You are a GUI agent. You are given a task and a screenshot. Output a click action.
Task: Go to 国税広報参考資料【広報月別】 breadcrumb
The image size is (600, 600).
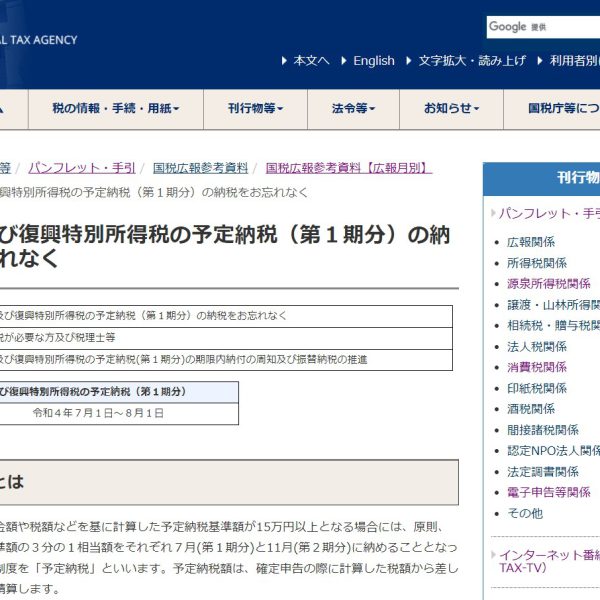[349, 168]
